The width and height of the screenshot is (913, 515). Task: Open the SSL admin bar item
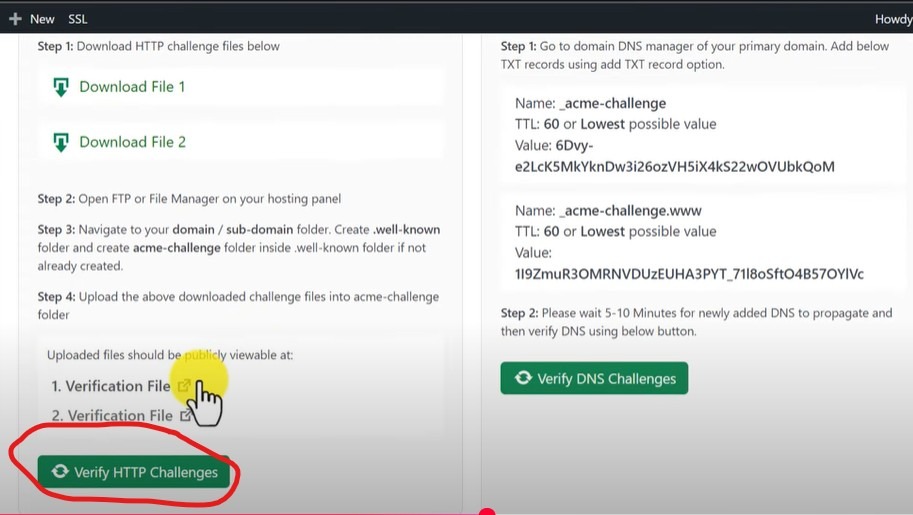click(77, 19)
